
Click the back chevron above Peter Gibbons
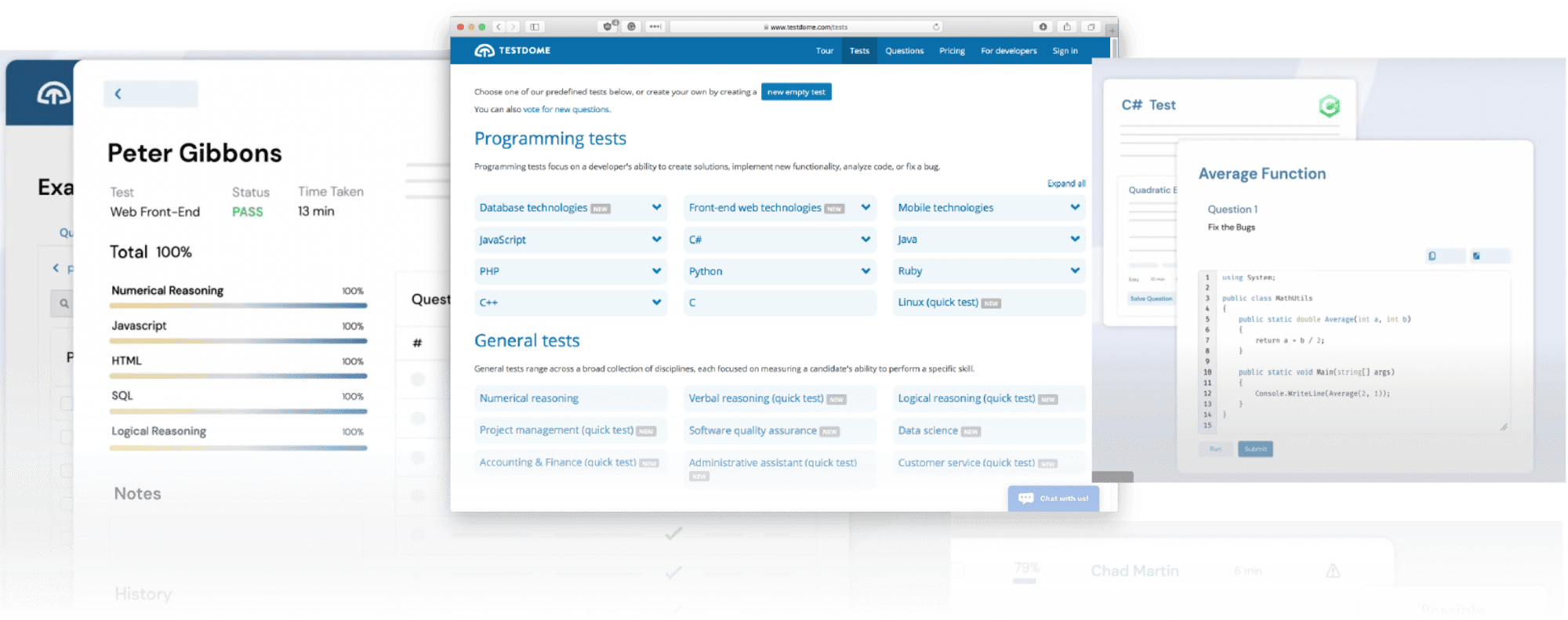coord(118,94)
